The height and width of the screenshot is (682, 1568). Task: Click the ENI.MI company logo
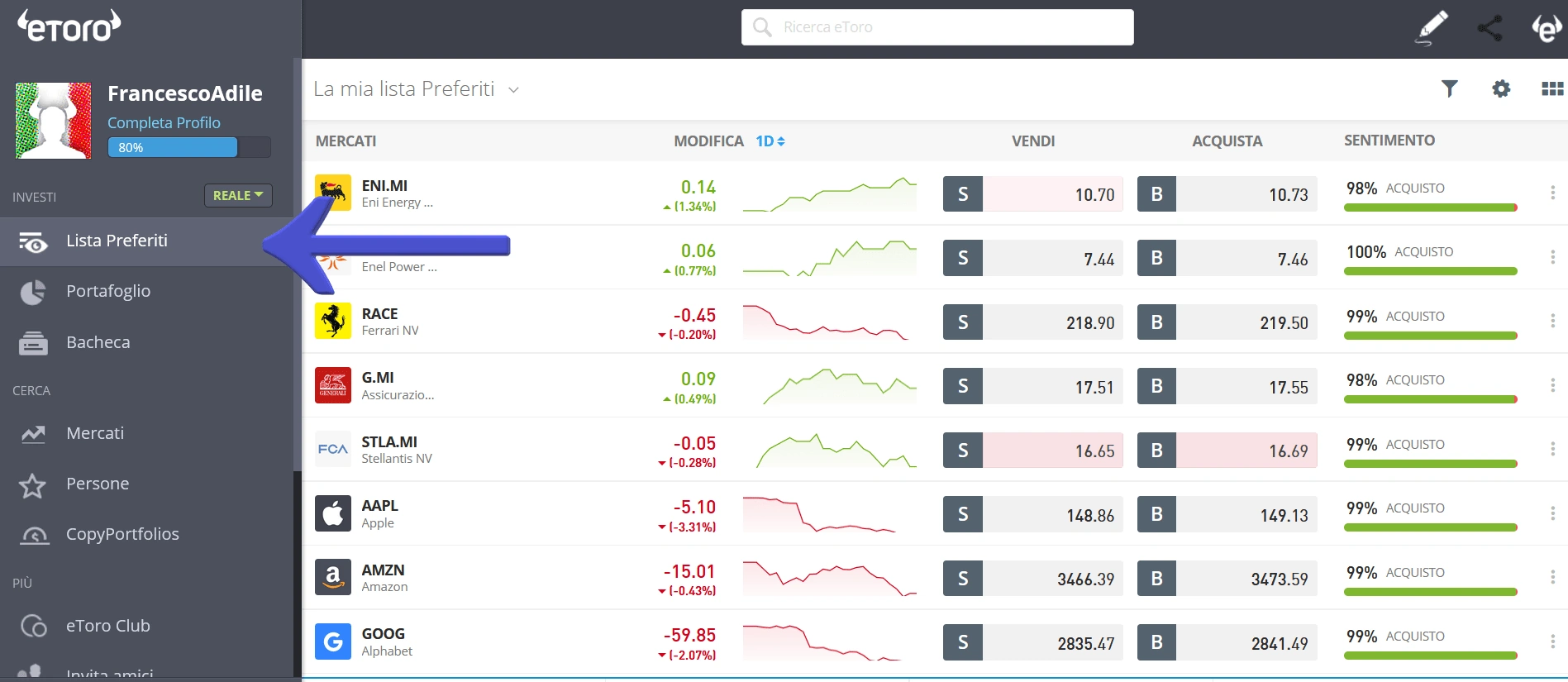(x=333, y=193)
